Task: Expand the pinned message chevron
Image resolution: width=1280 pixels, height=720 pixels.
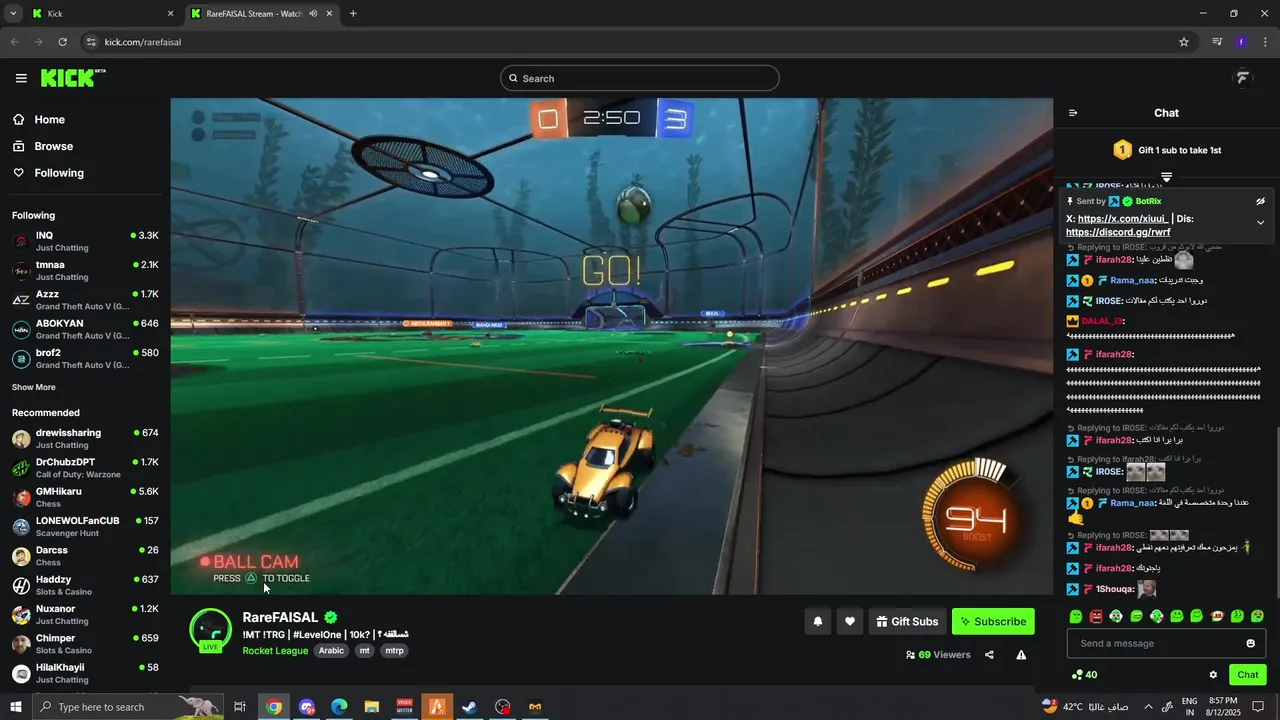Action: [1260, 223]
